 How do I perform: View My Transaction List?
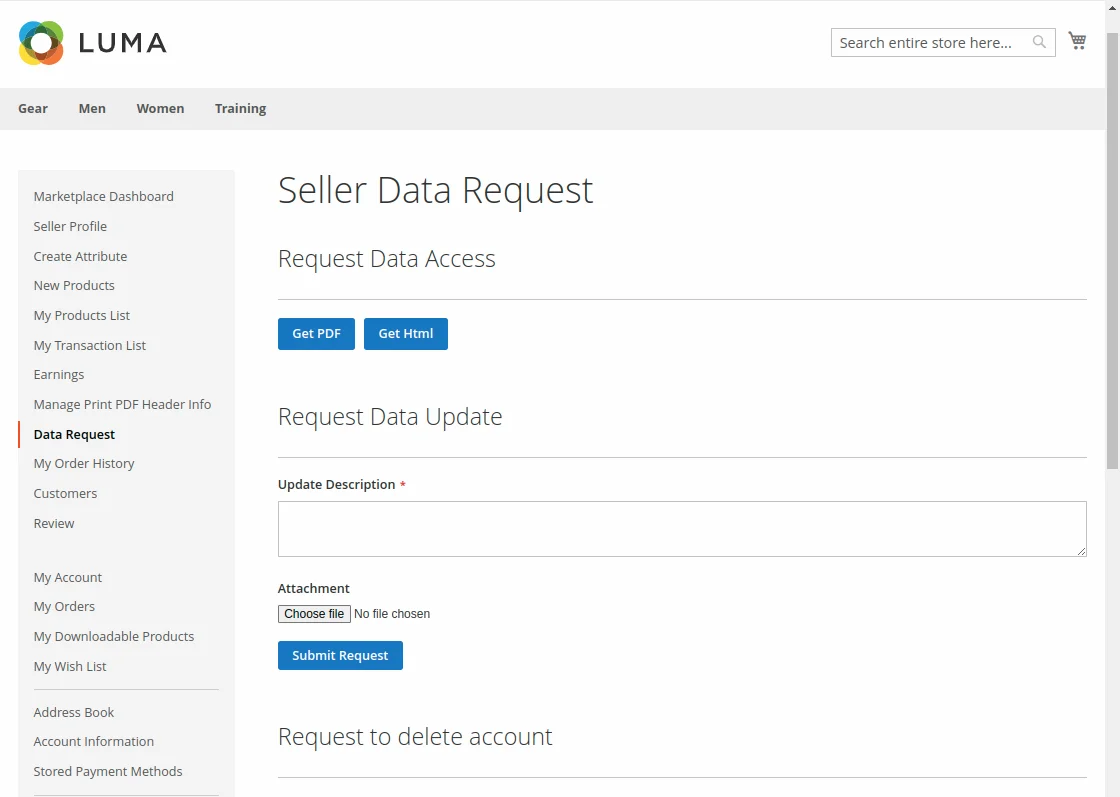(x=89, y=345)
